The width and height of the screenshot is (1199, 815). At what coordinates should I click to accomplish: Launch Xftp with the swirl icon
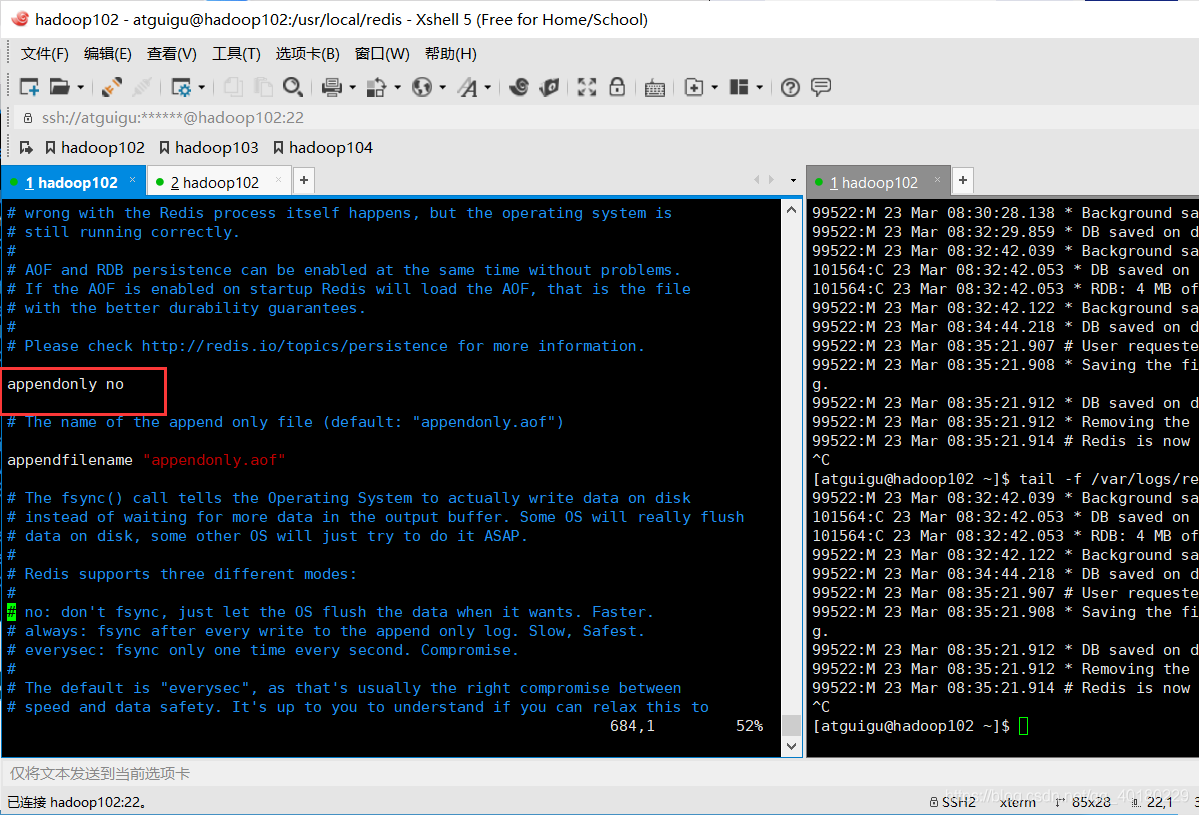(x=518, y=87)
